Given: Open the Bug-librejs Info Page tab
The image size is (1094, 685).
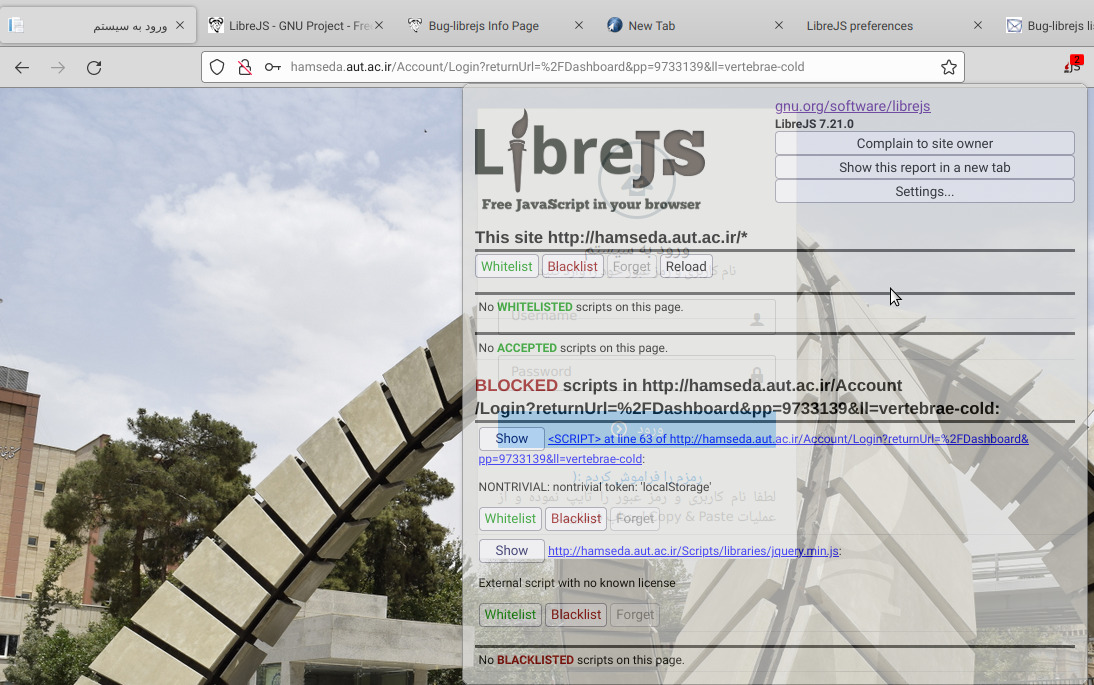Looking at the screenshot, I should point(495,25).
